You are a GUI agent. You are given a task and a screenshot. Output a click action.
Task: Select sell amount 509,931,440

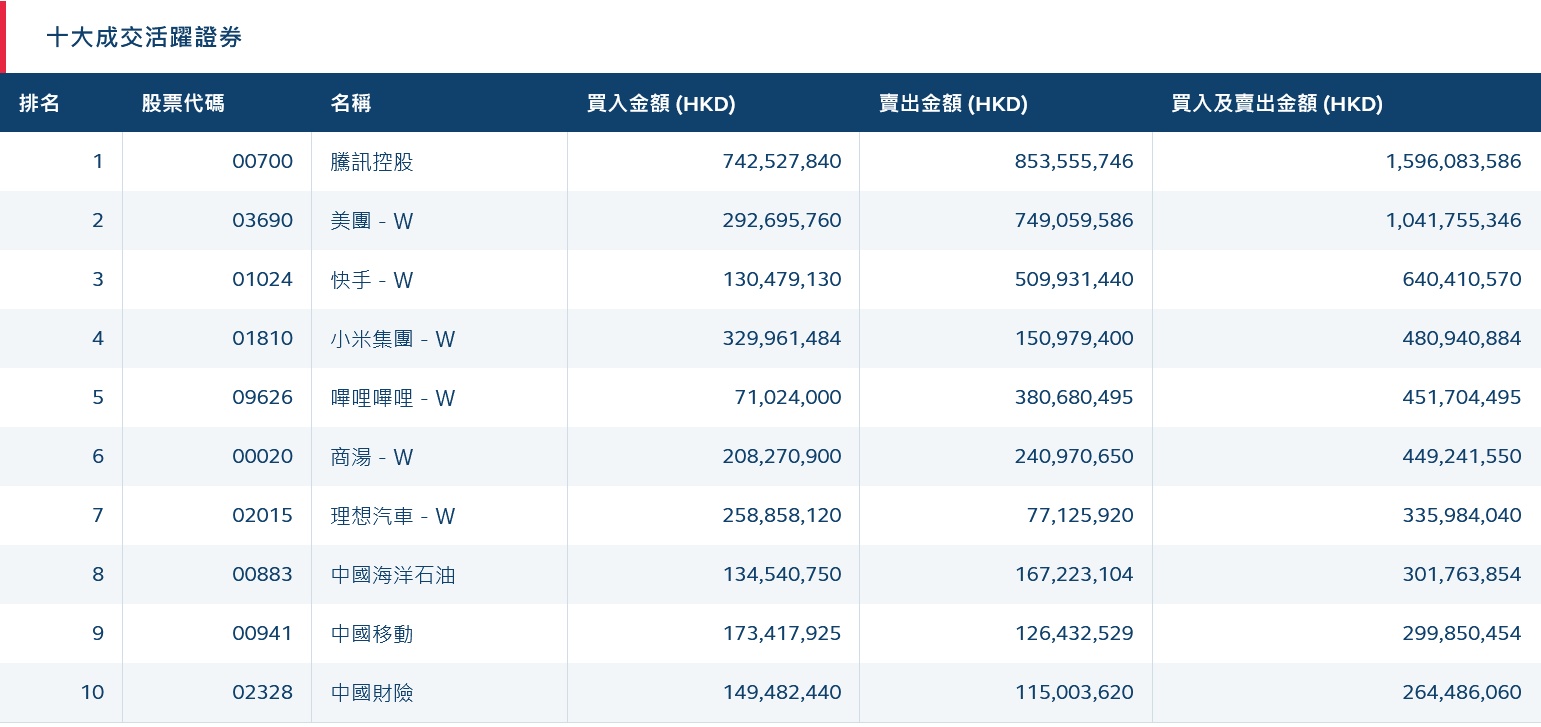tap(1074, 280)
